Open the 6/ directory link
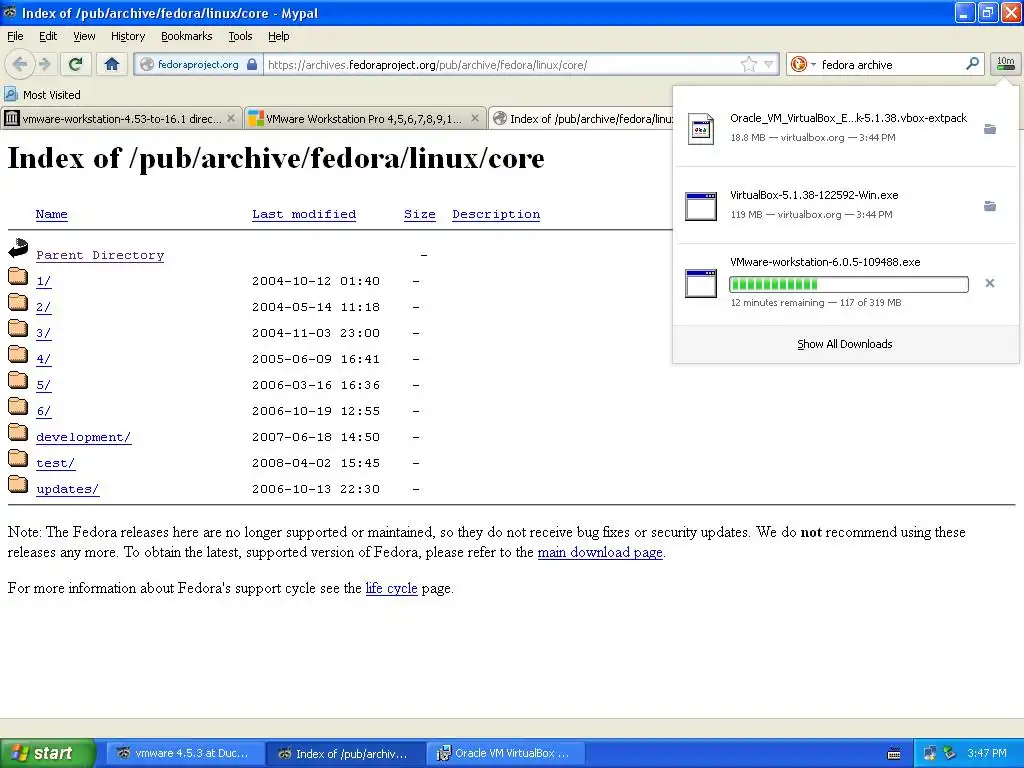Screen dimensions: 1024x768 click(44, 411)
